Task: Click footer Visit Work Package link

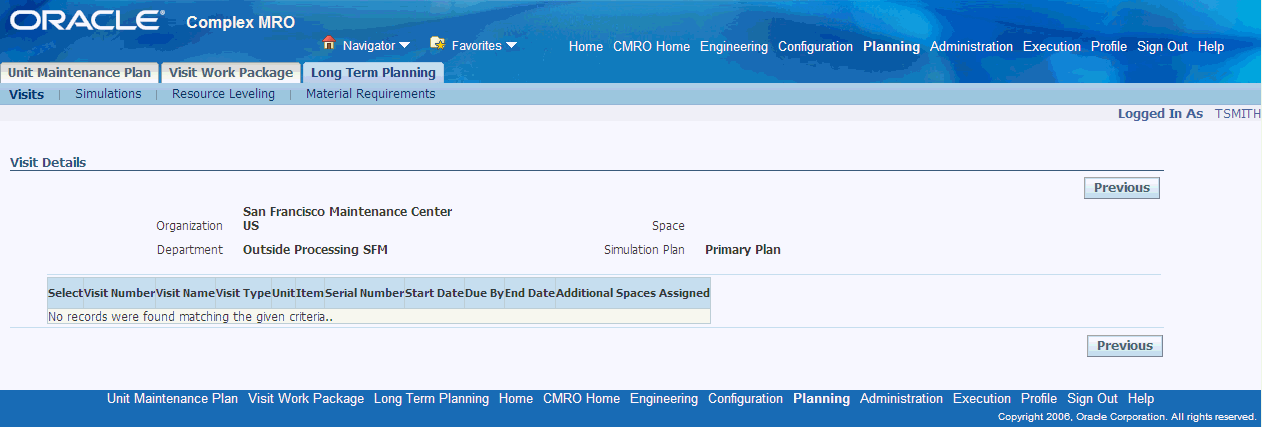Action: pos(306,398)
